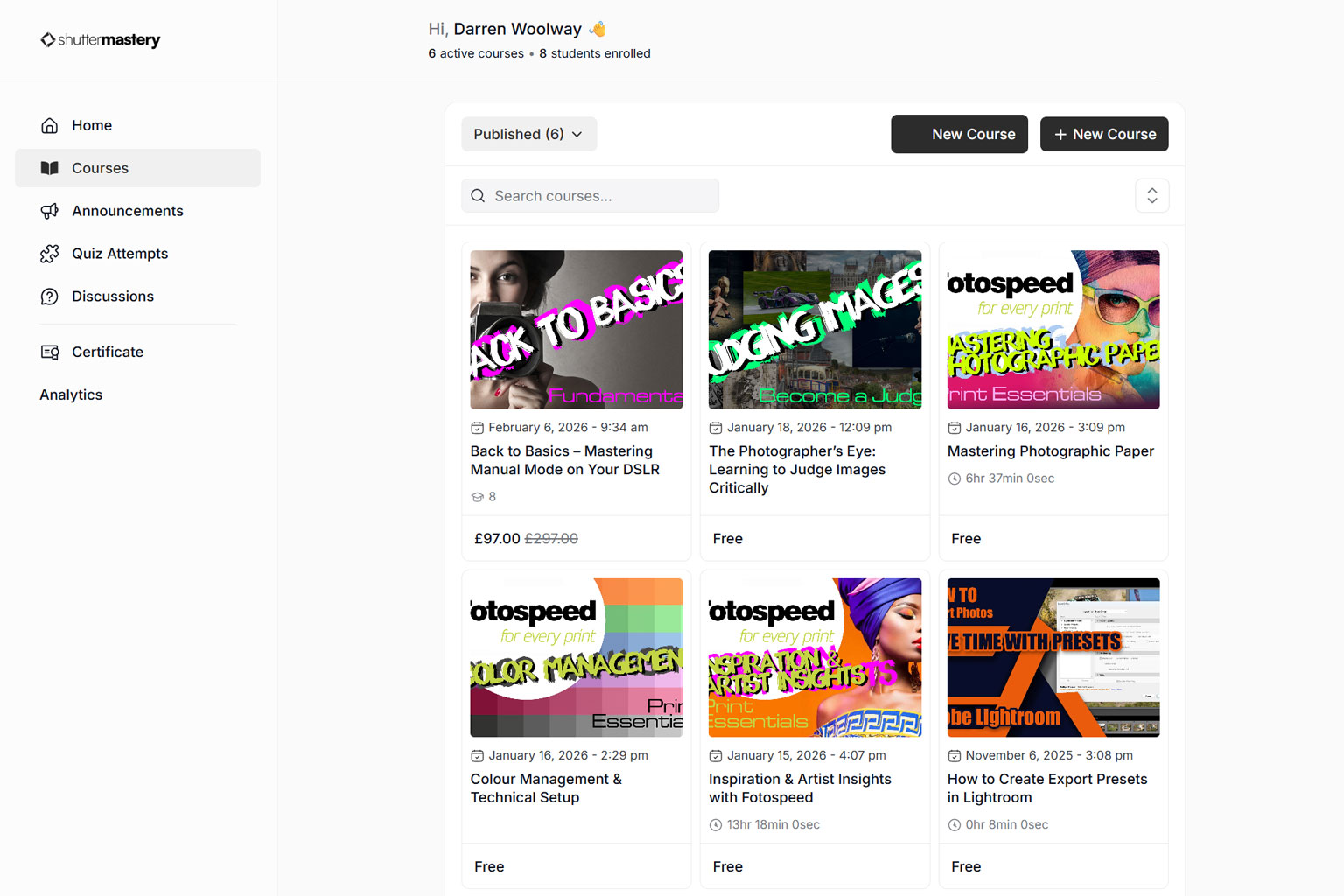Select Courses in the sidebar

pos(137,168)
